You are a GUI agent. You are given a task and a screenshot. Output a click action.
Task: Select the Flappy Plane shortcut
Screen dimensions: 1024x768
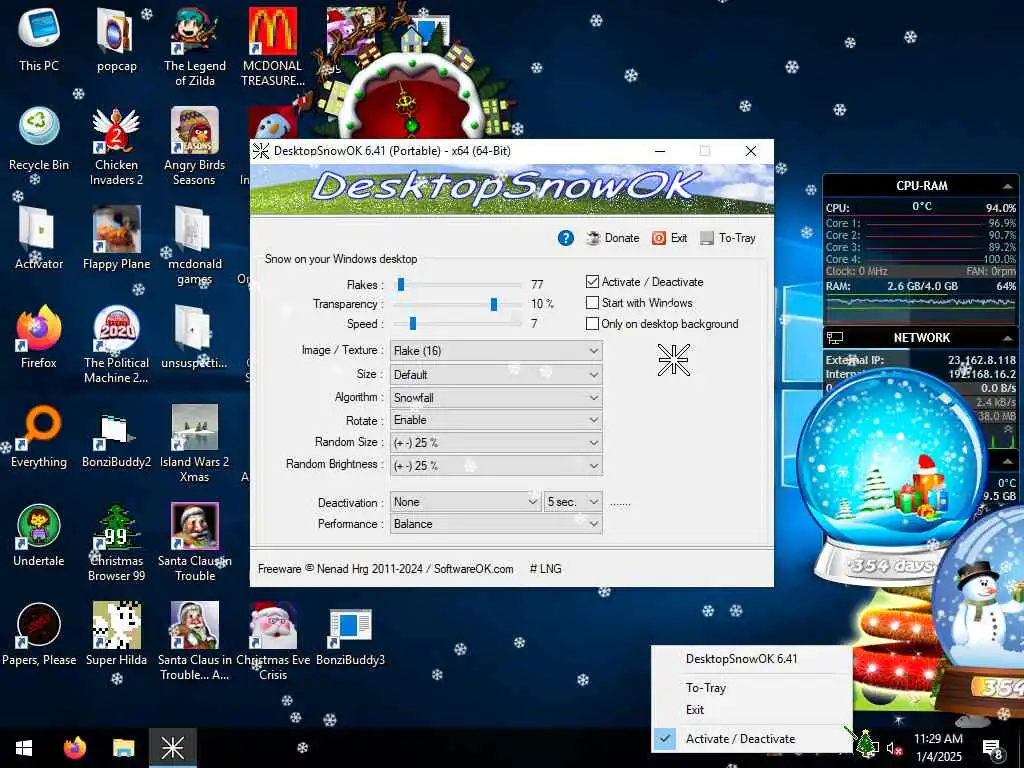click(x=116, y=238)
